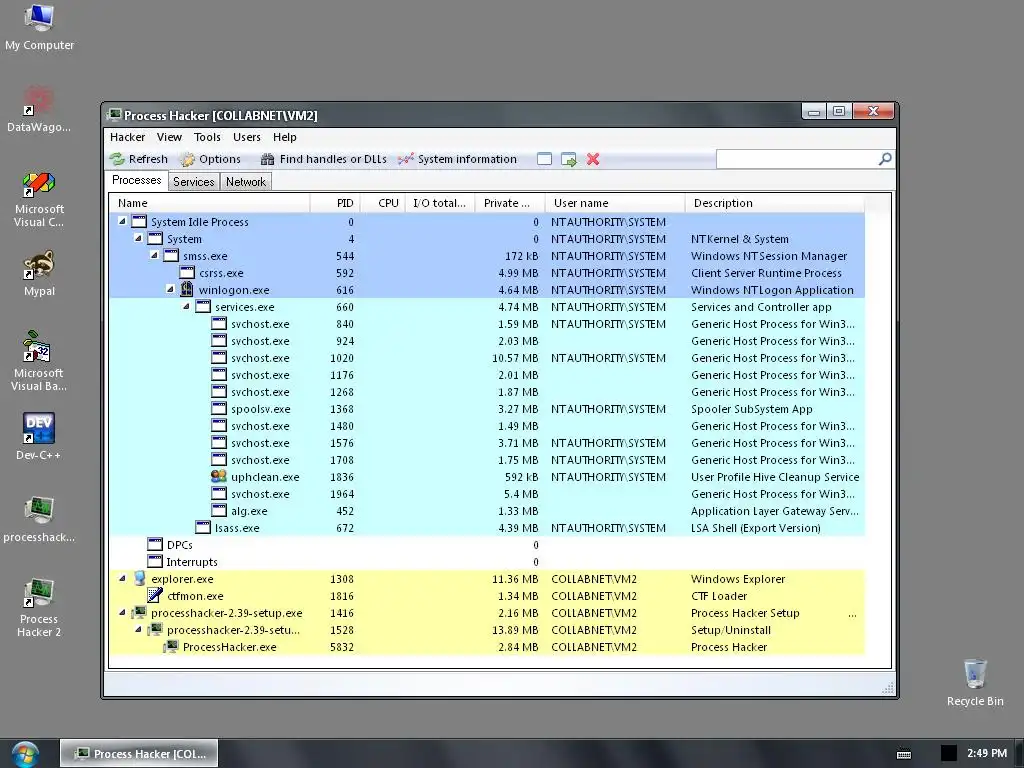Collapse the System Idle Process node
The width and height of the screenshot is (1024, 768).
pos(122,221)
